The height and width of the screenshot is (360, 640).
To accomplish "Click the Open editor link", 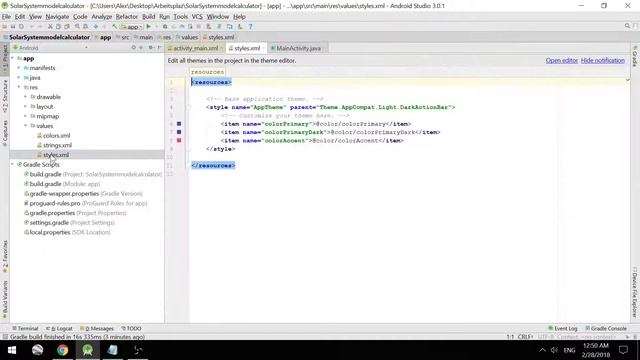I will (562, 60).
